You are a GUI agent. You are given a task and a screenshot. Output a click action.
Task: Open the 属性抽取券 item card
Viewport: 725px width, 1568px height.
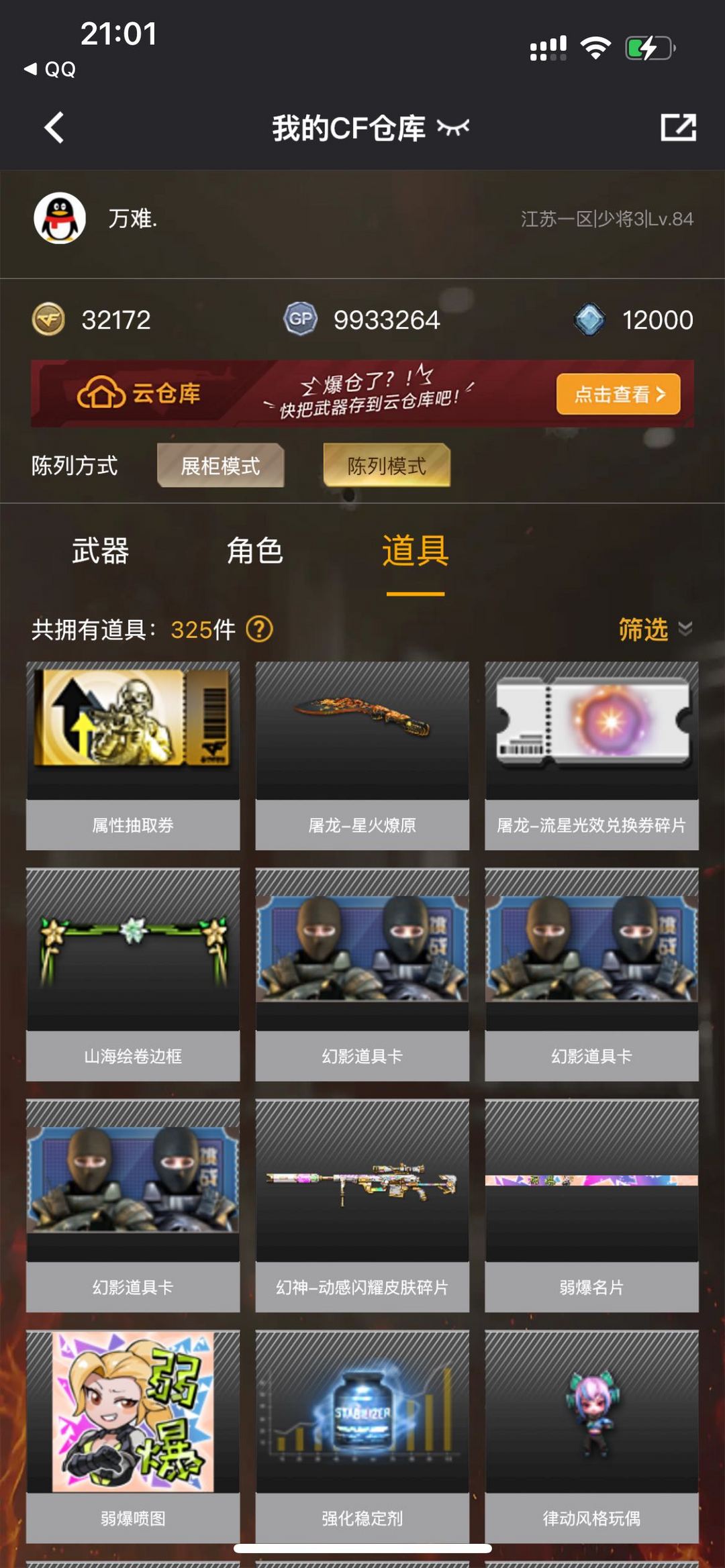[133, 756]
